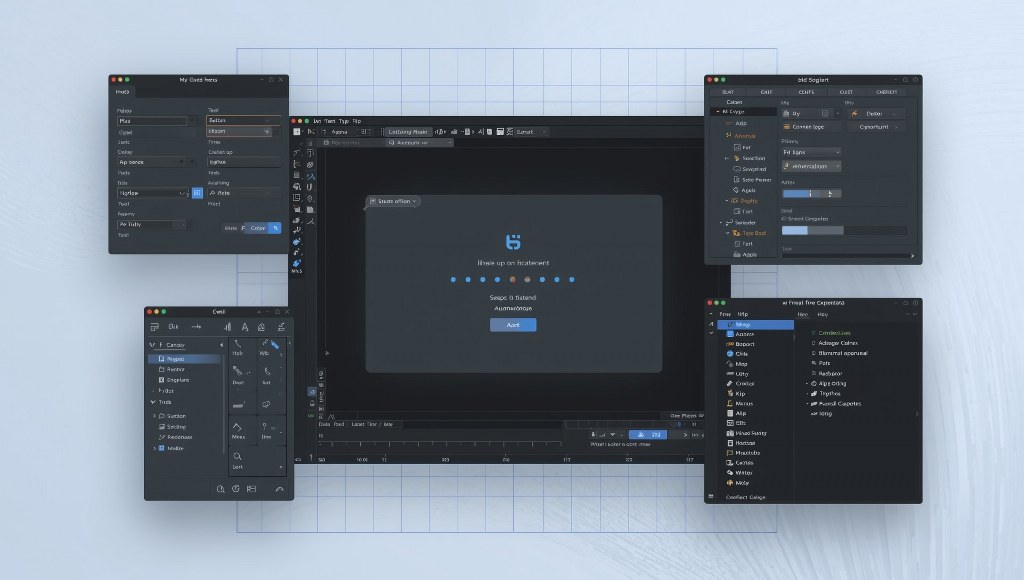Expand the Pvesll Capetes item in bottom-right window
1024x580 pixels.
coord(807,404)
